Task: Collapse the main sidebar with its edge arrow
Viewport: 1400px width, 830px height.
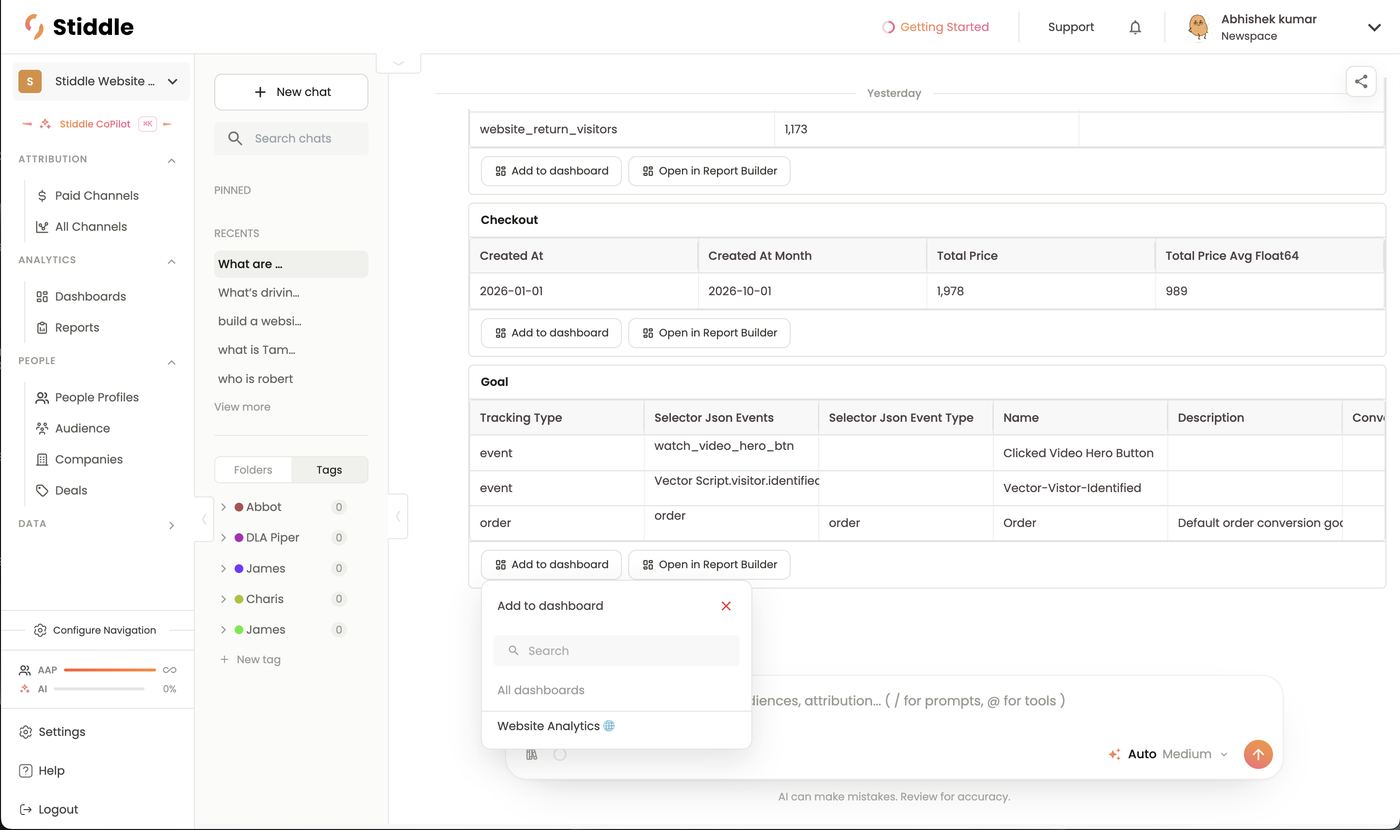Action: point(204,519)
